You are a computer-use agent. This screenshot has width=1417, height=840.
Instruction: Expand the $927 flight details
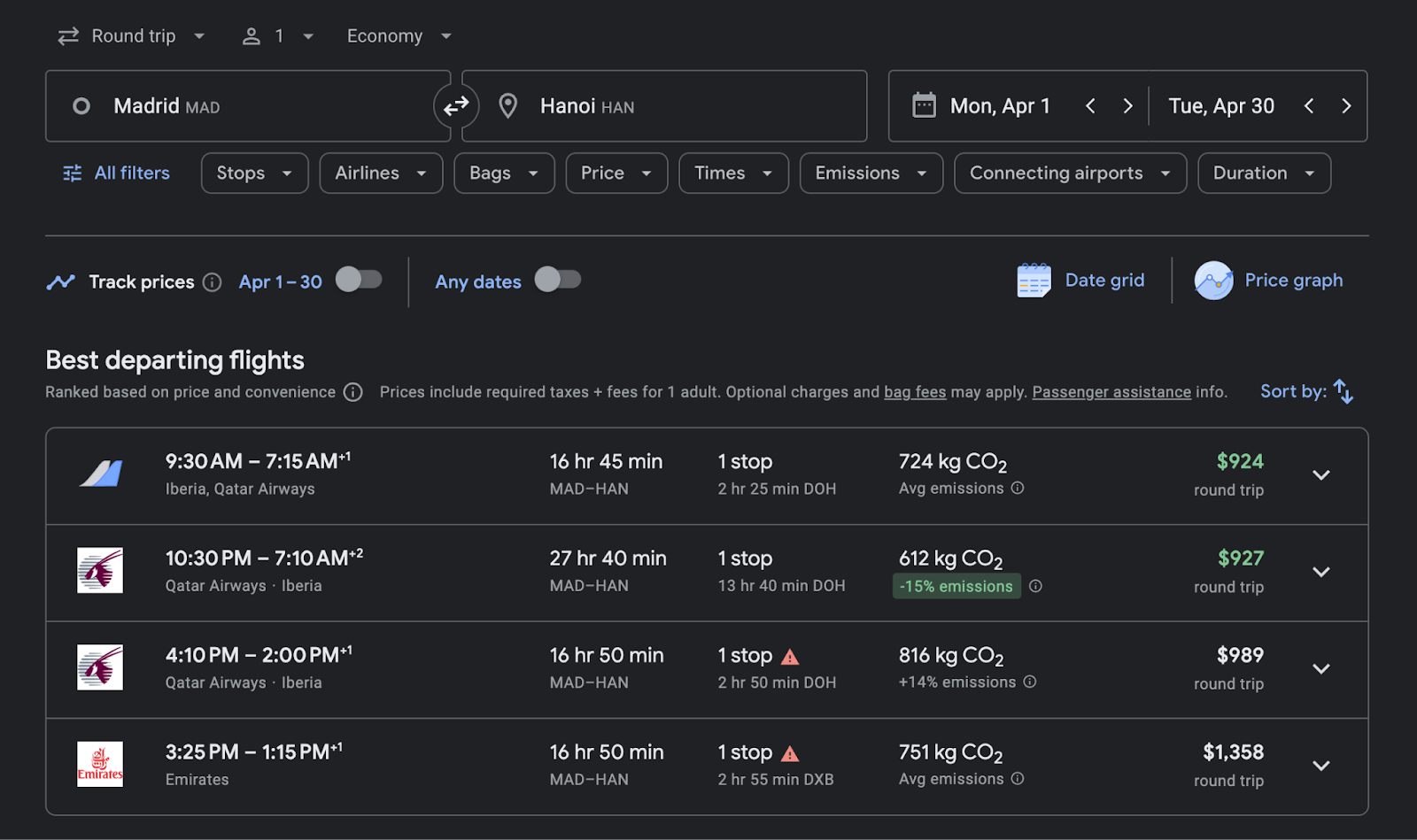pos(1321,572)
